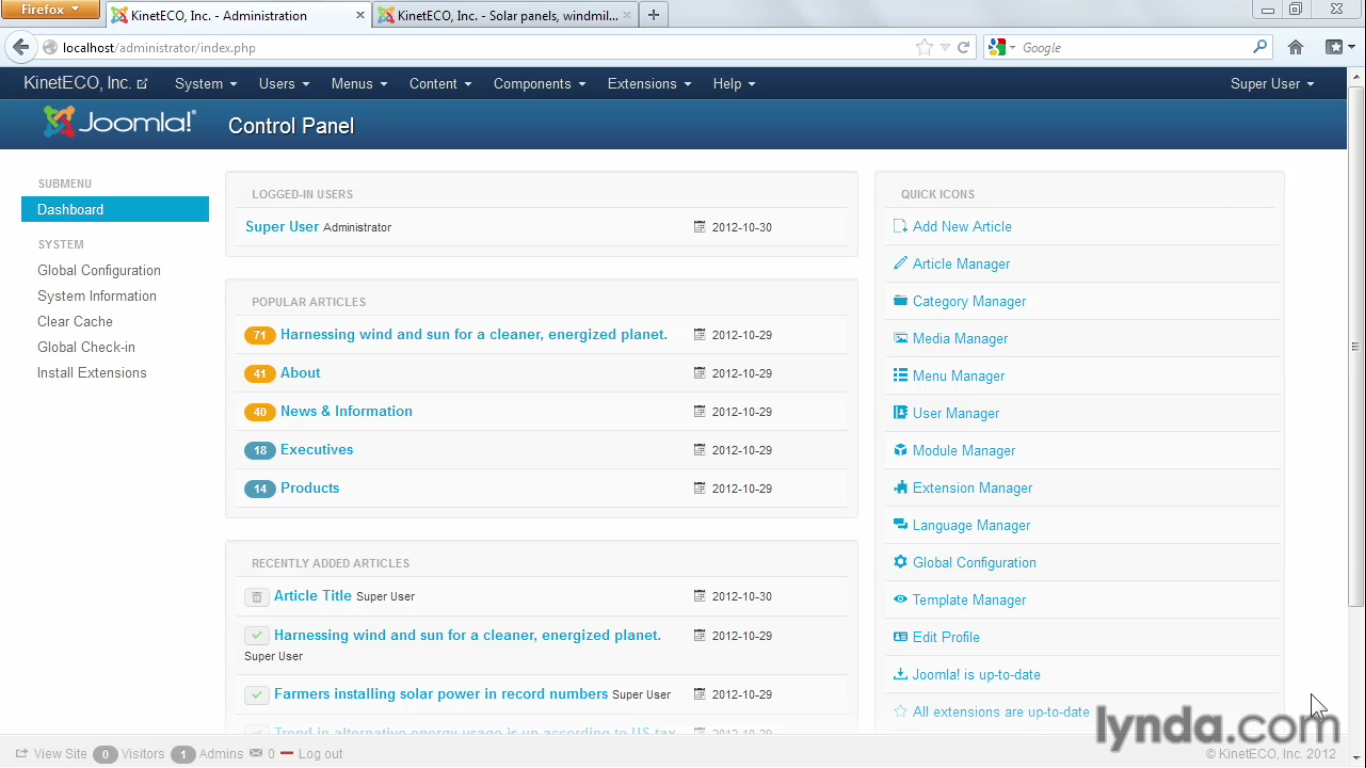1366x768 pixels.
Task: Open the popular article About
Action: pyautogui.click(x=300, y=373)
